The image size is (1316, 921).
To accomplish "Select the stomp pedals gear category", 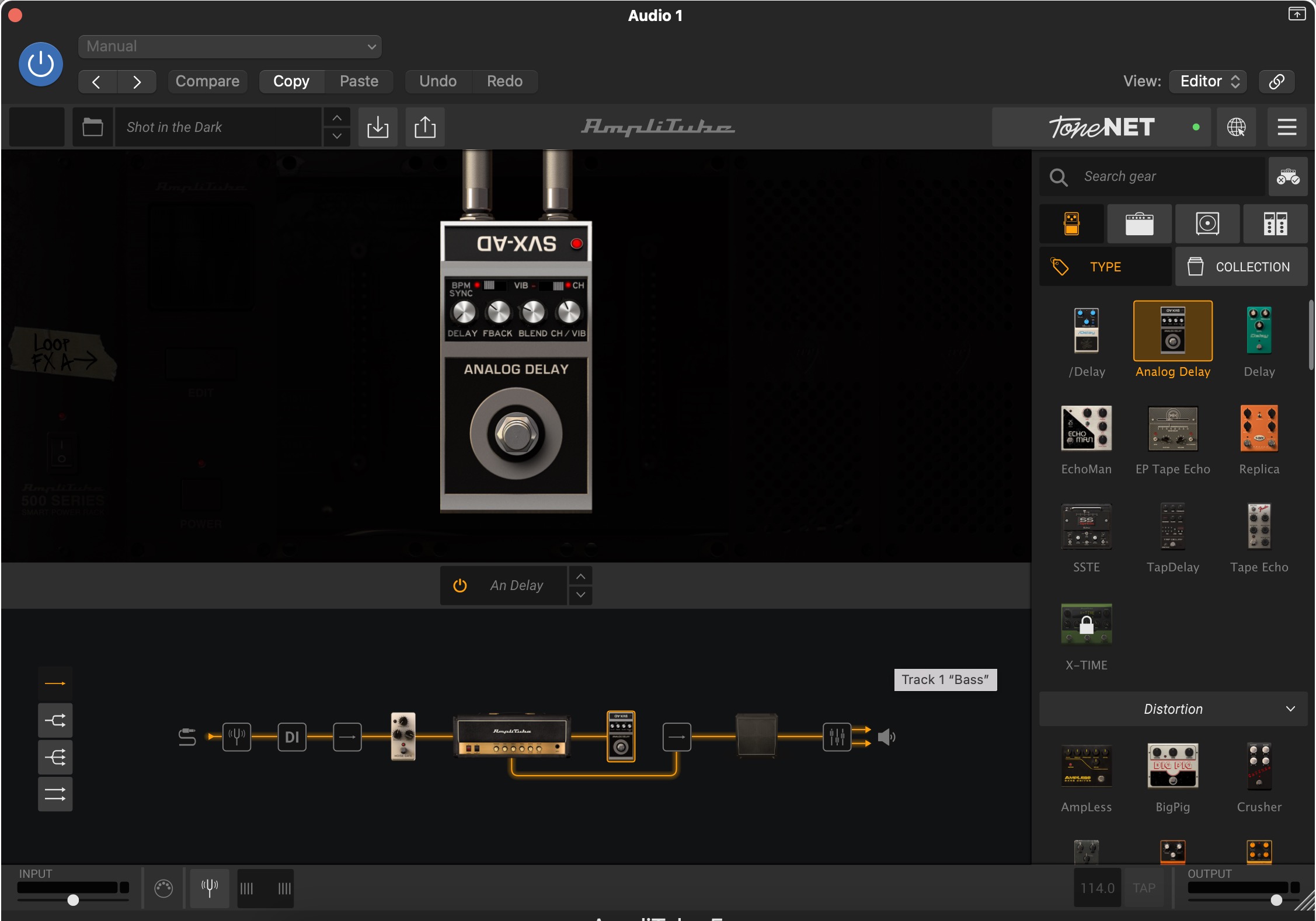I will click(1071, 224).
